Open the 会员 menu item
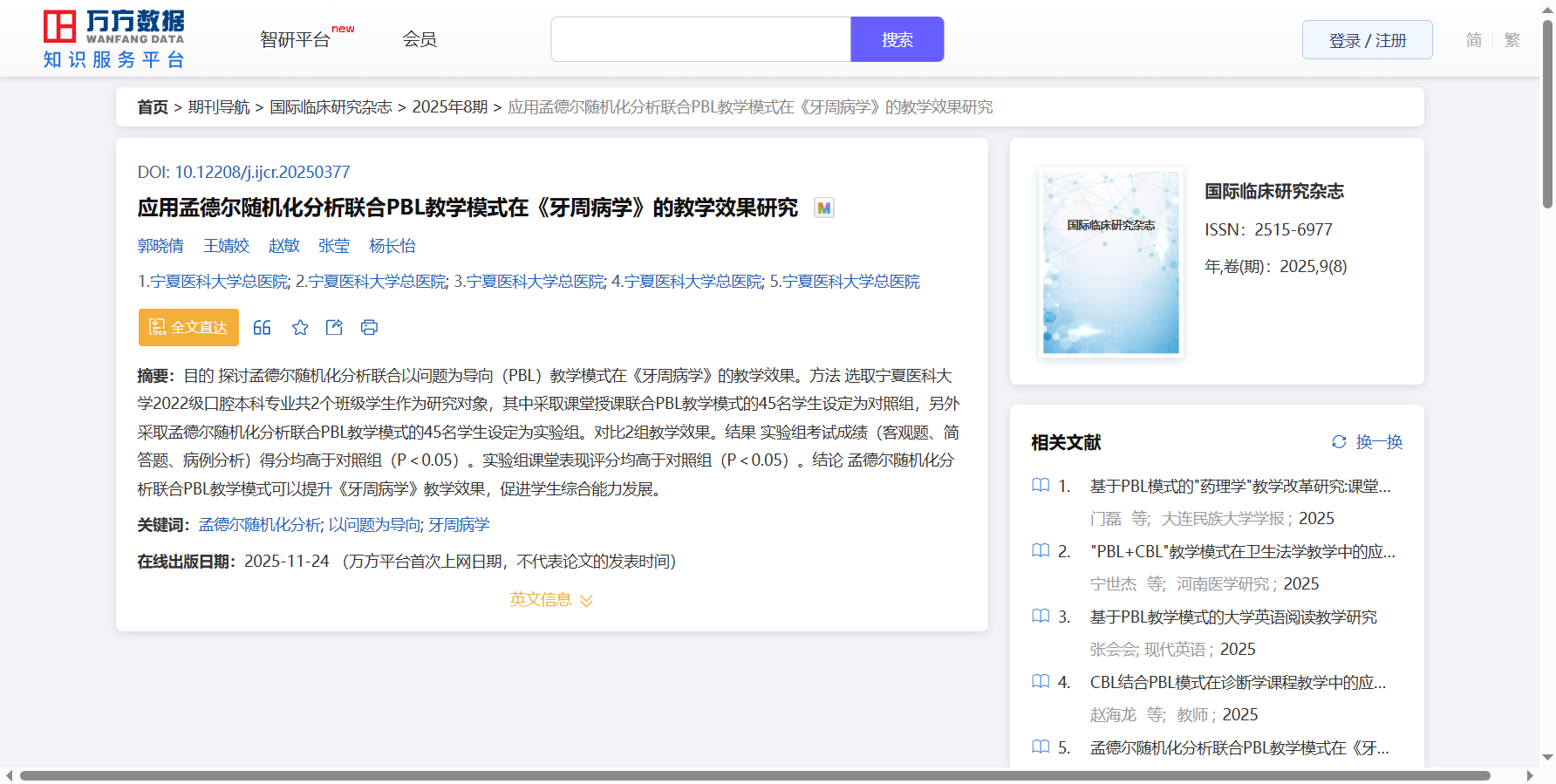The width and height of the screenshot is (1556, 784). 420,40
